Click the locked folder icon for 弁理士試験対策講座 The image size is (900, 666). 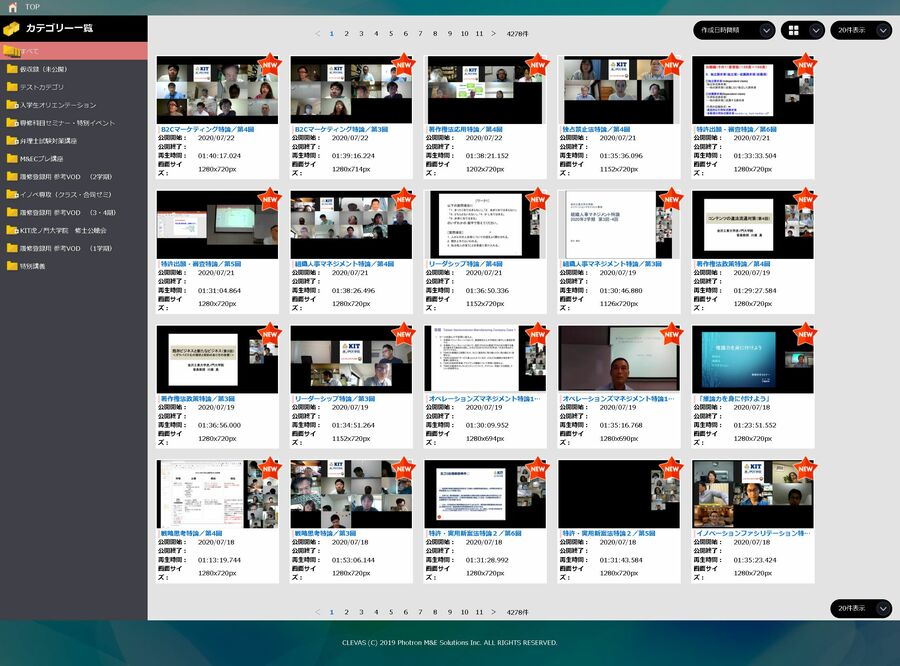coord(12,141)
